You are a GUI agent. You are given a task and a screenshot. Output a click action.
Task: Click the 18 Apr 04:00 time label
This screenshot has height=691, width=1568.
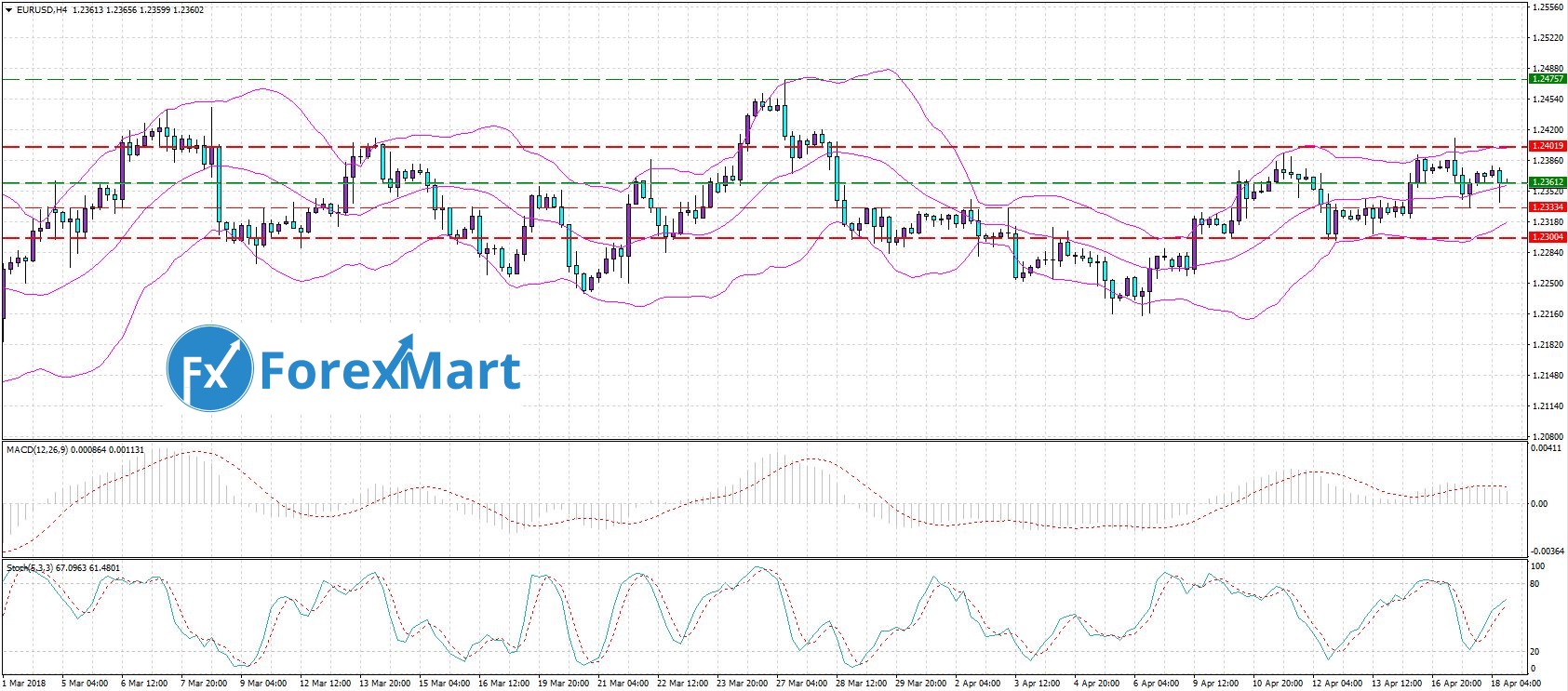click(1516, 684)
